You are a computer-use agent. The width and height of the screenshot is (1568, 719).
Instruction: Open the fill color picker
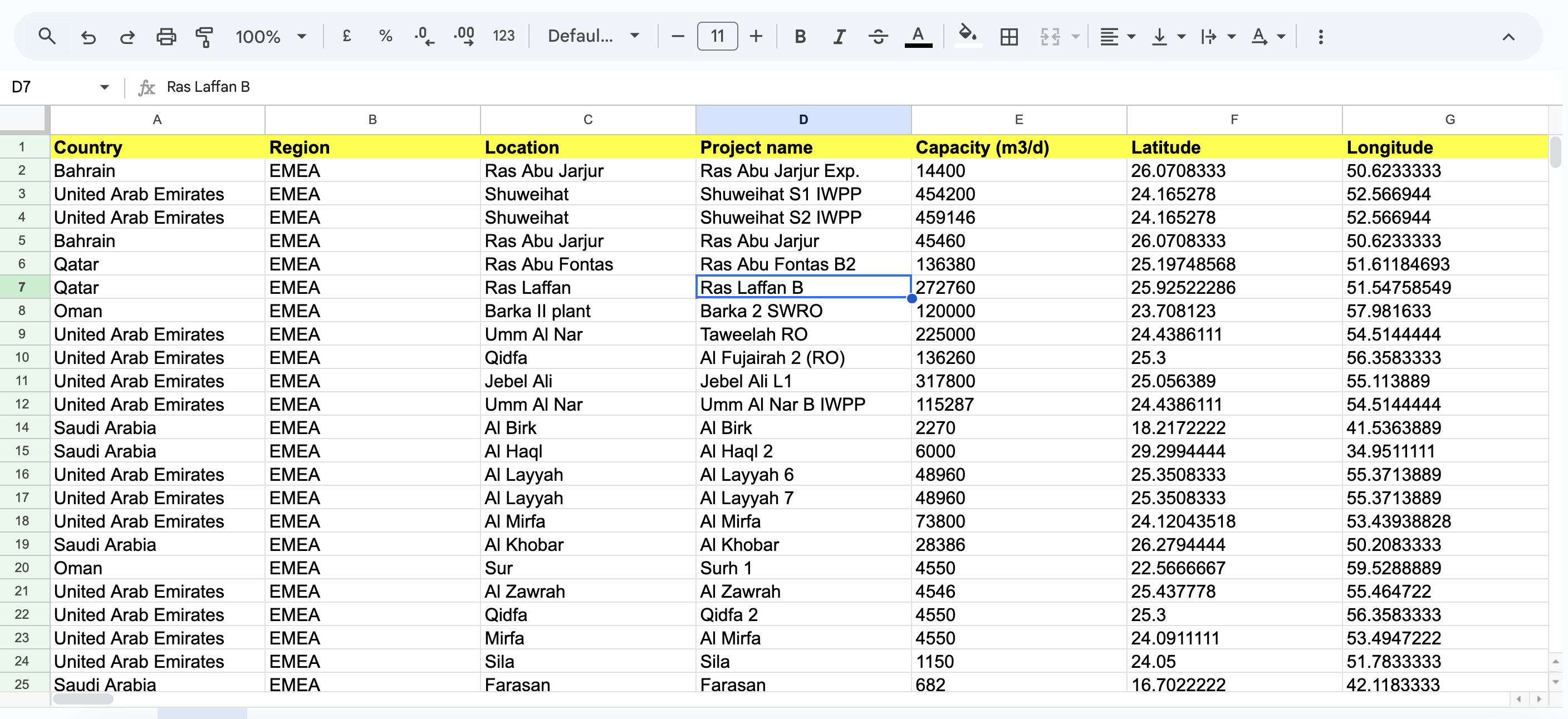click(x=968, y=36)
